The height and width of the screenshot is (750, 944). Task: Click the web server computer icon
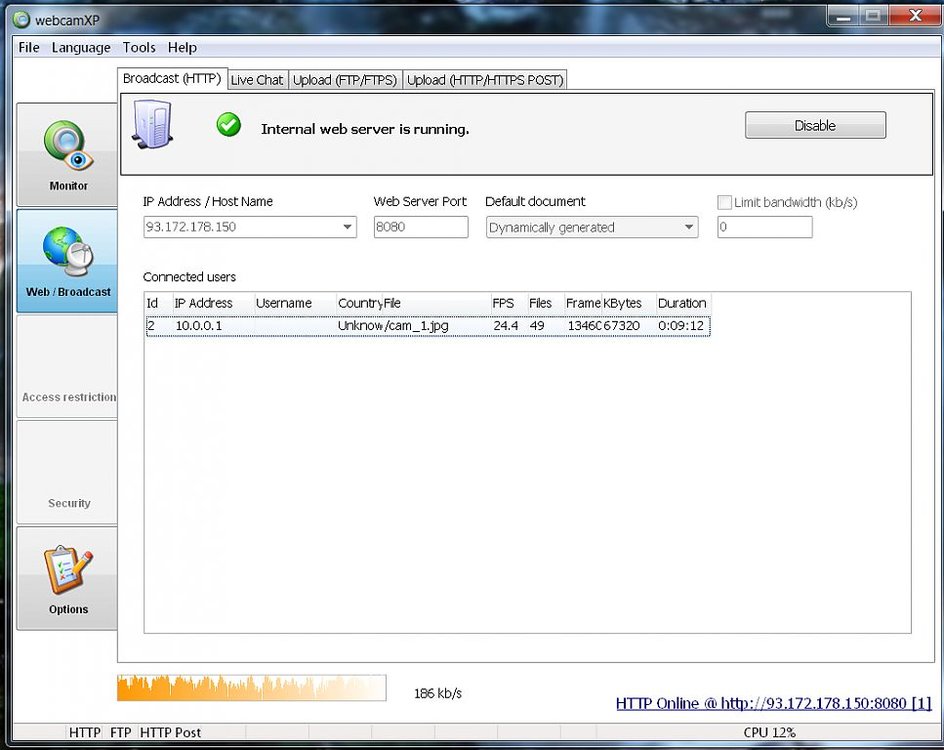click(x=153, y=125)
